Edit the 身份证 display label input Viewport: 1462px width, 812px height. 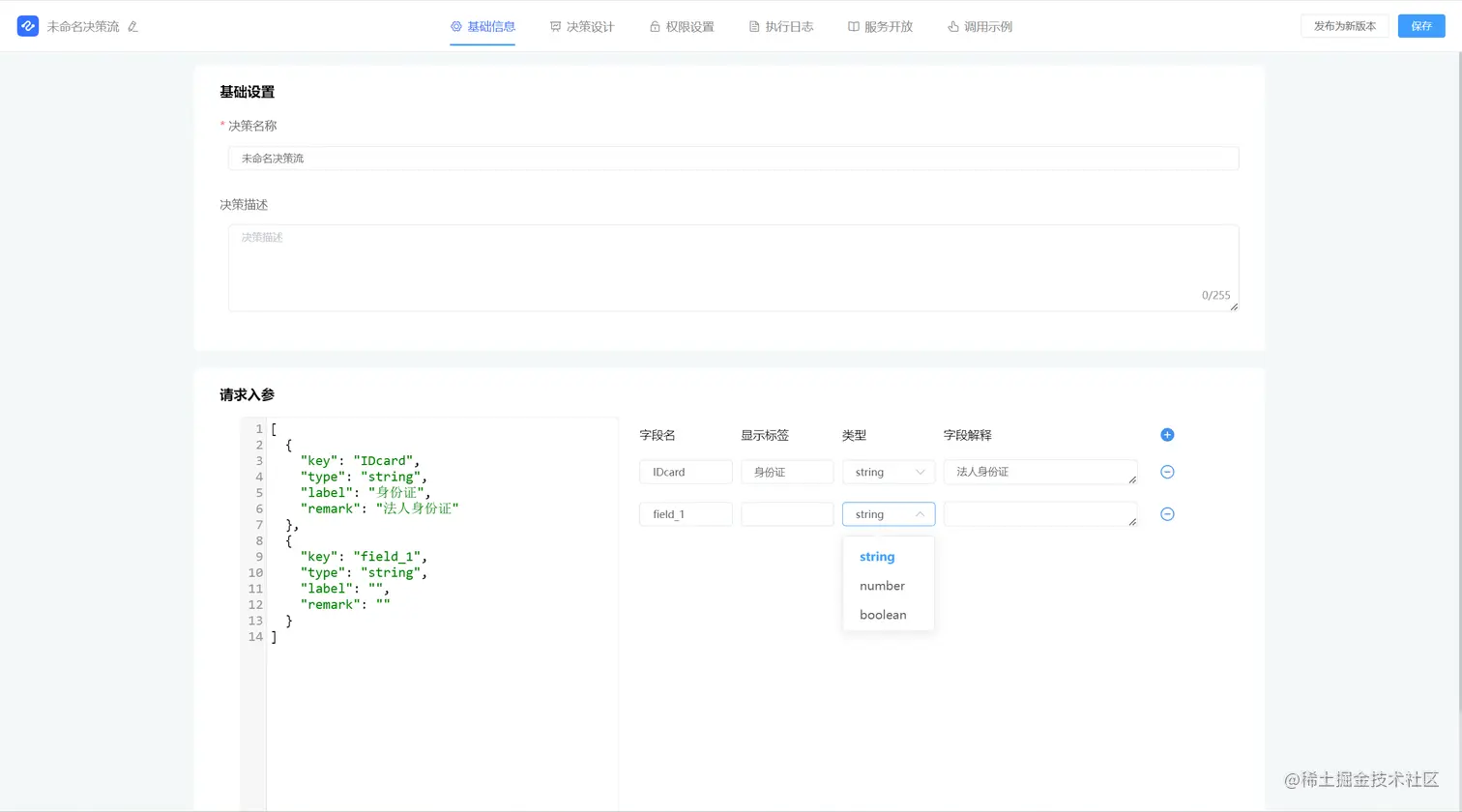click(x=787, y=472)
